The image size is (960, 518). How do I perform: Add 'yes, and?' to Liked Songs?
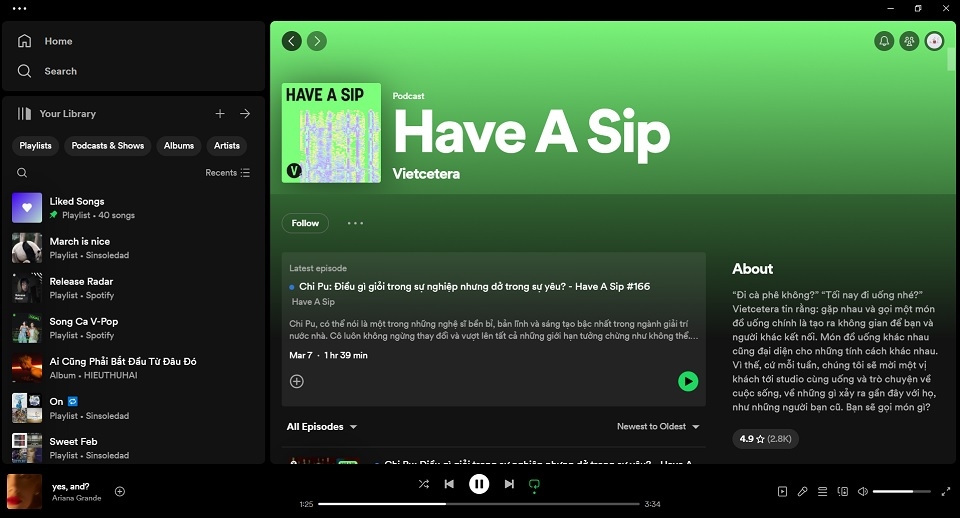pyautogui.click(x=120, y=491)
